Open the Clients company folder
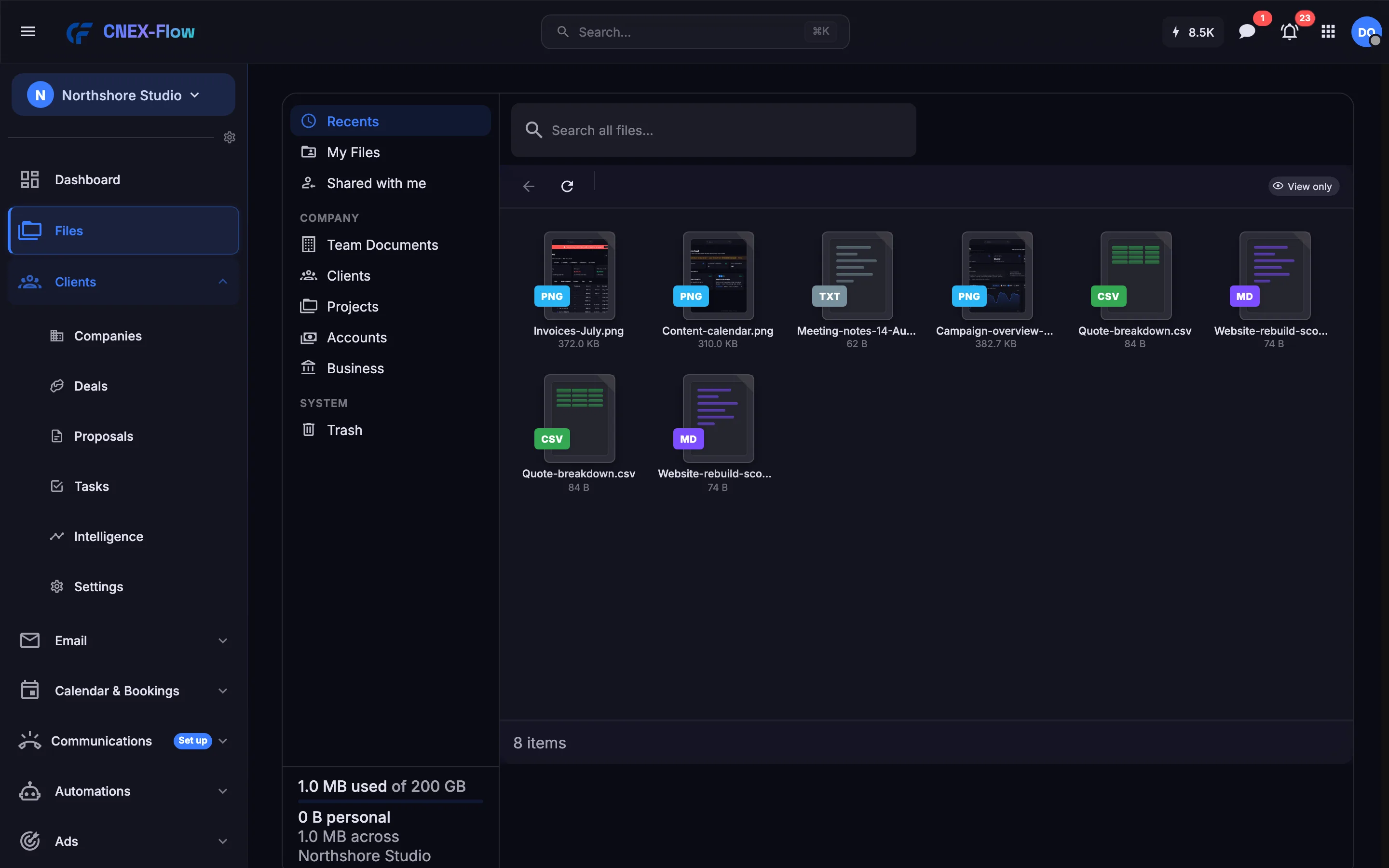Image resolution: width=1389 pixels, height=868 pixels. point(390,275)
